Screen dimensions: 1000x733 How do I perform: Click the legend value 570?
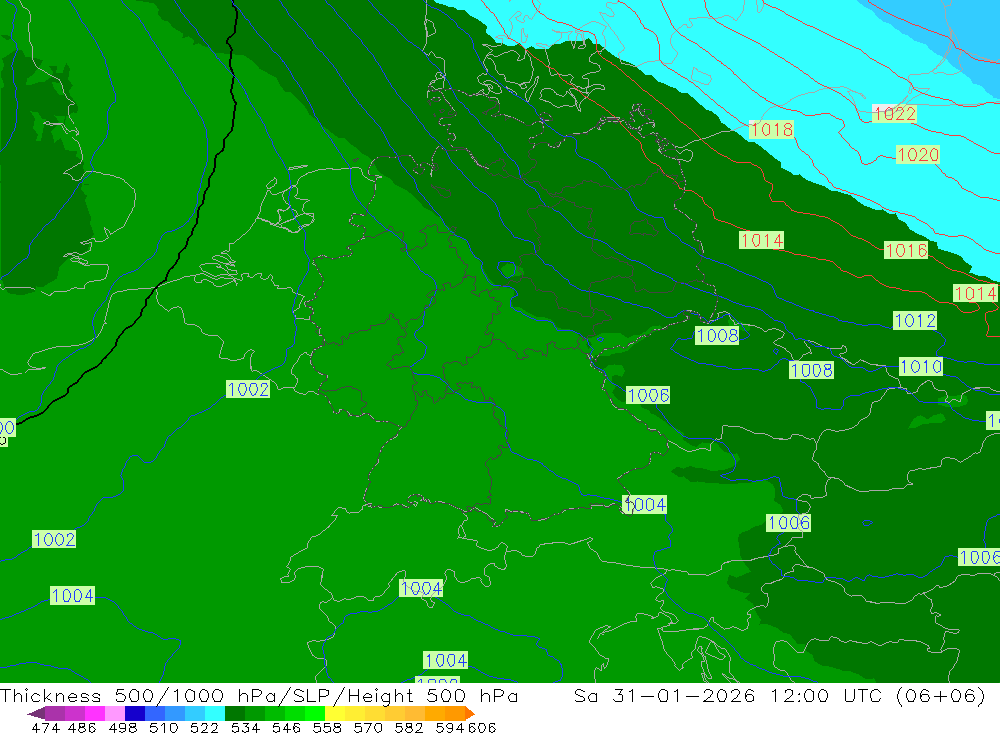pyautogui.click(x=368, y=728)
